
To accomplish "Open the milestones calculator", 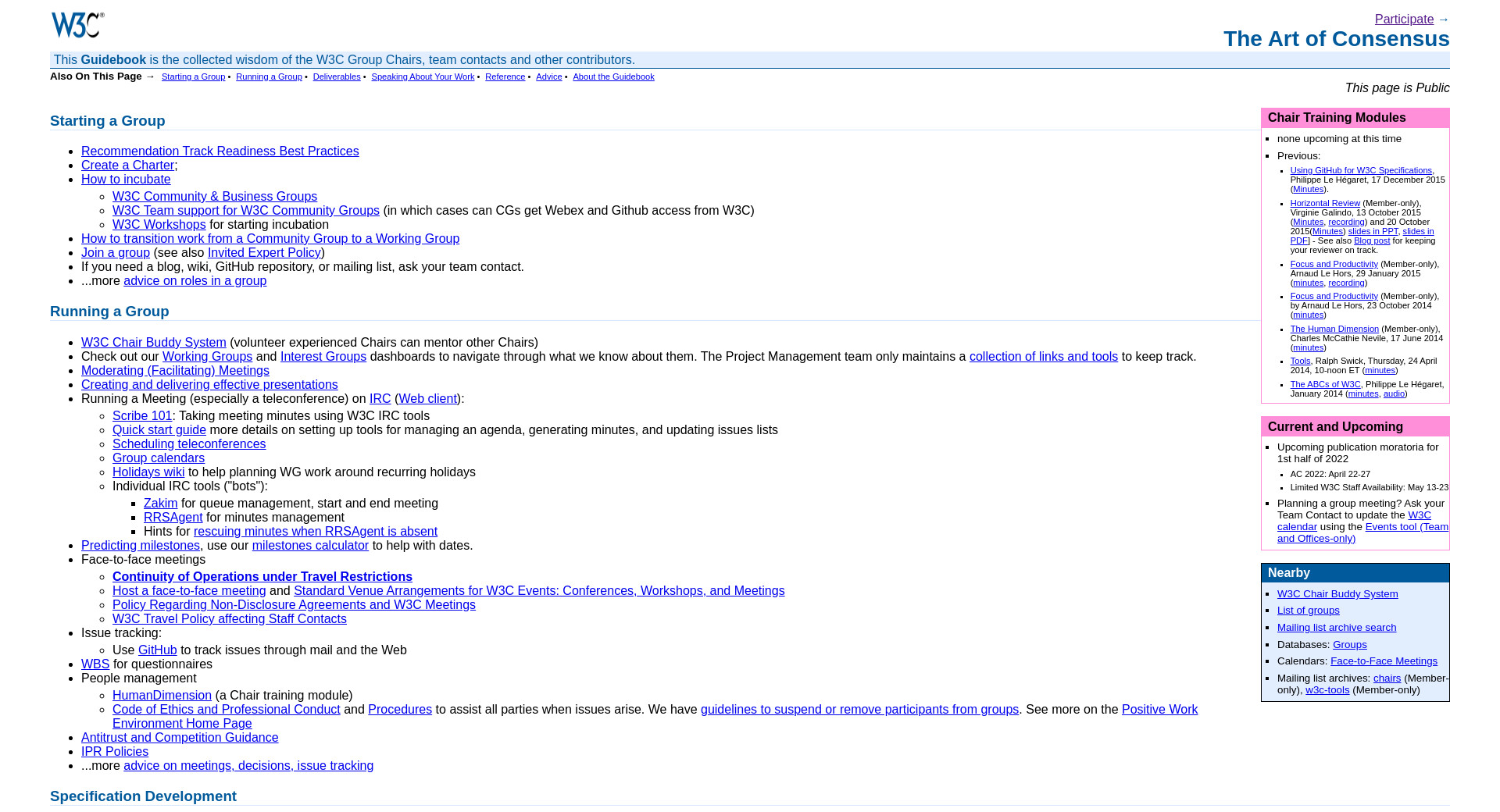I will point(309,546).
